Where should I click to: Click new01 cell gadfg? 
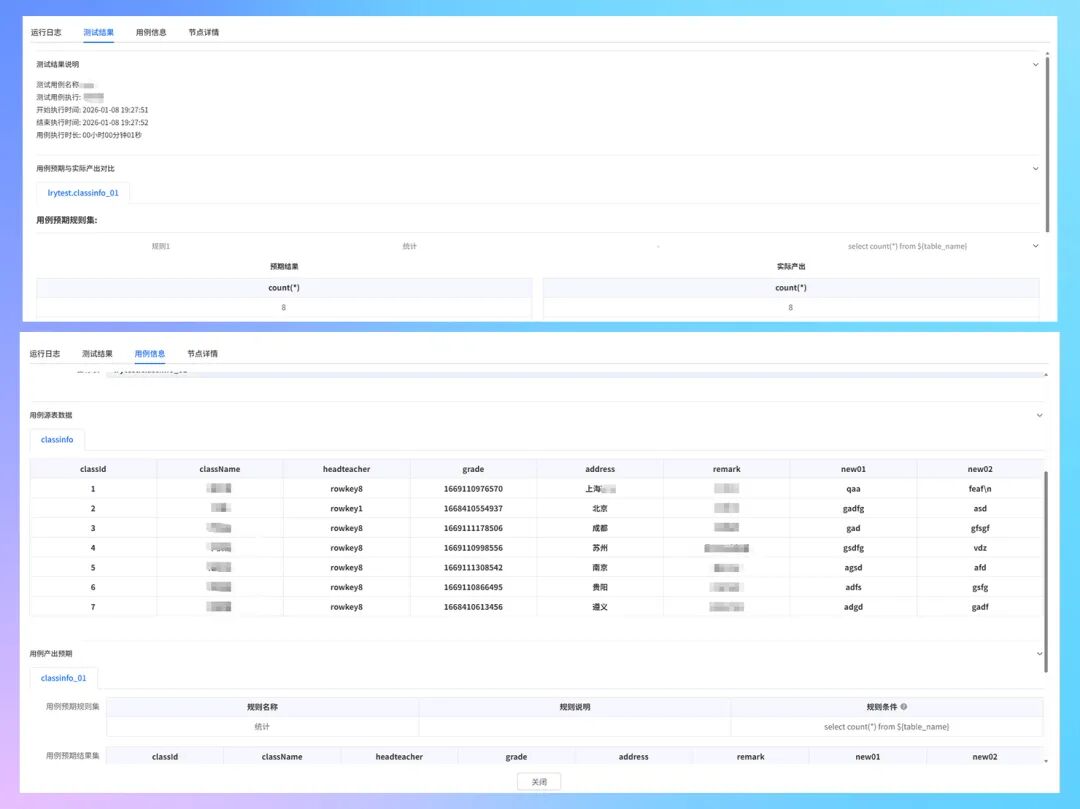click(x=853, y=509)
